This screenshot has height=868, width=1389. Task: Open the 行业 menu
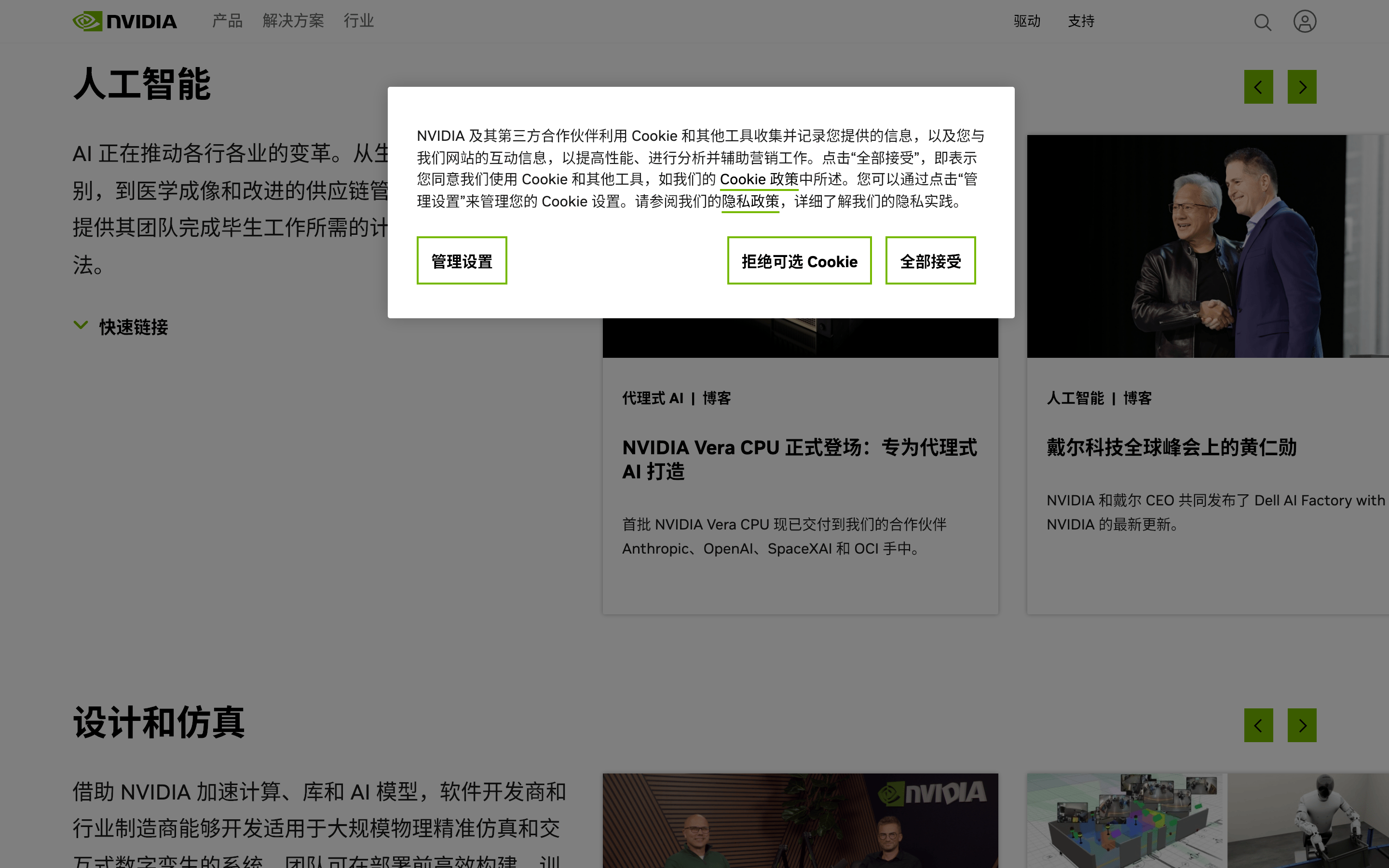pyautogui.click(x=359, y=21)
